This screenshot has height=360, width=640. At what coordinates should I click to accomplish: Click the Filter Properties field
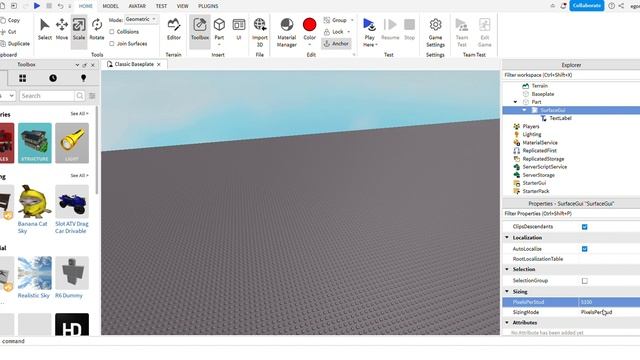tap(571, 213)
